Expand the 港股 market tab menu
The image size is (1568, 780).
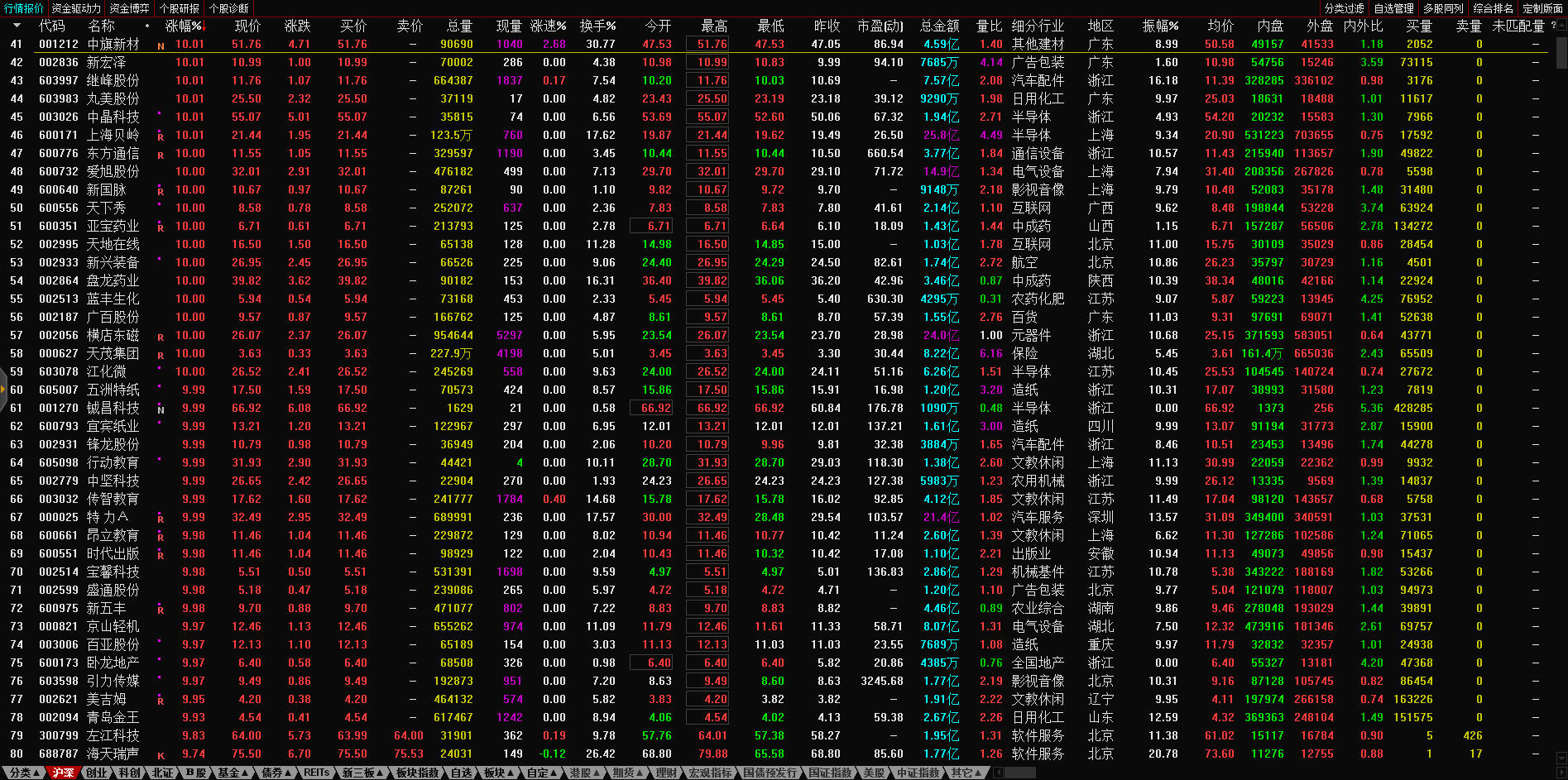pyautogui.click(x=584, y=773)
